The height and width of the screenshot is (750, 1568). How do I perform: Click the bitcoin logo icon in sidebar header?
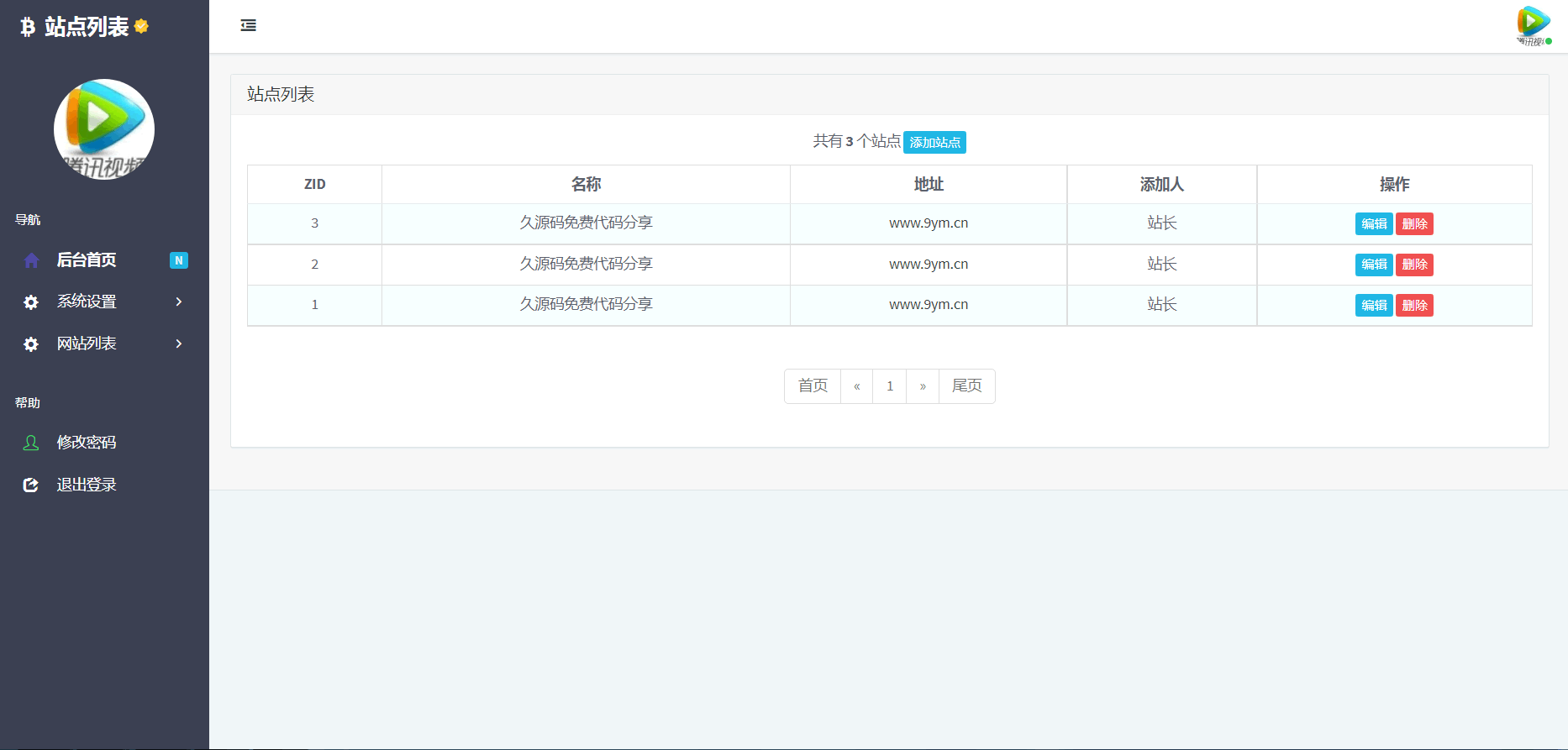click(x=28, y=27)
